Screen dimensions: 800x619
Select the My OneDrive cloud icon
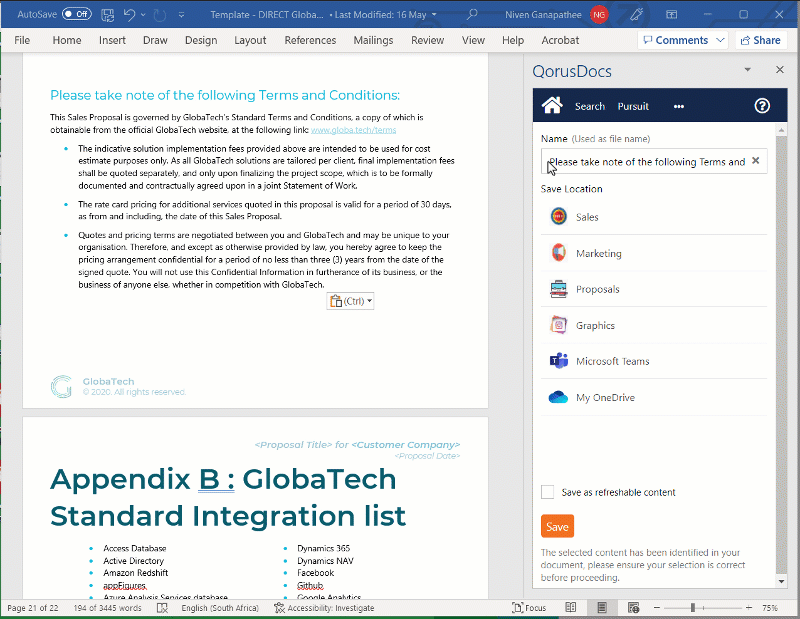tap(558, 397)
